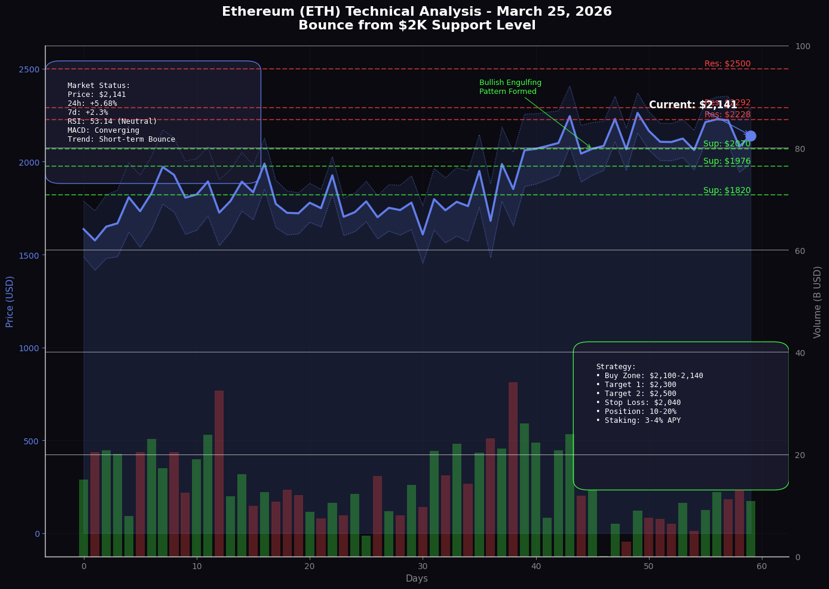Click the Sup: $1820 support label

(x=727, y=190)
